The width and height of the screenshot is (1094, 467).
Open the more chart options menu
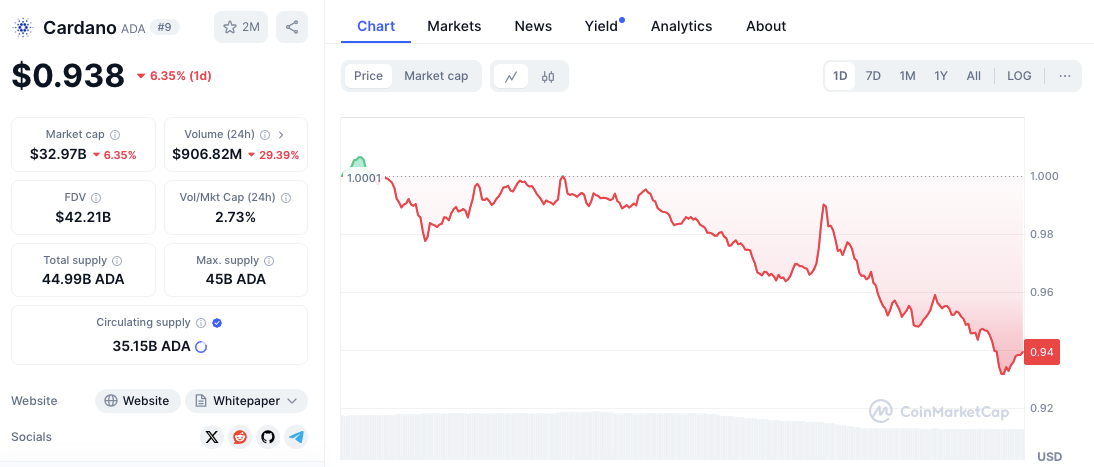tap(1064, 76)
